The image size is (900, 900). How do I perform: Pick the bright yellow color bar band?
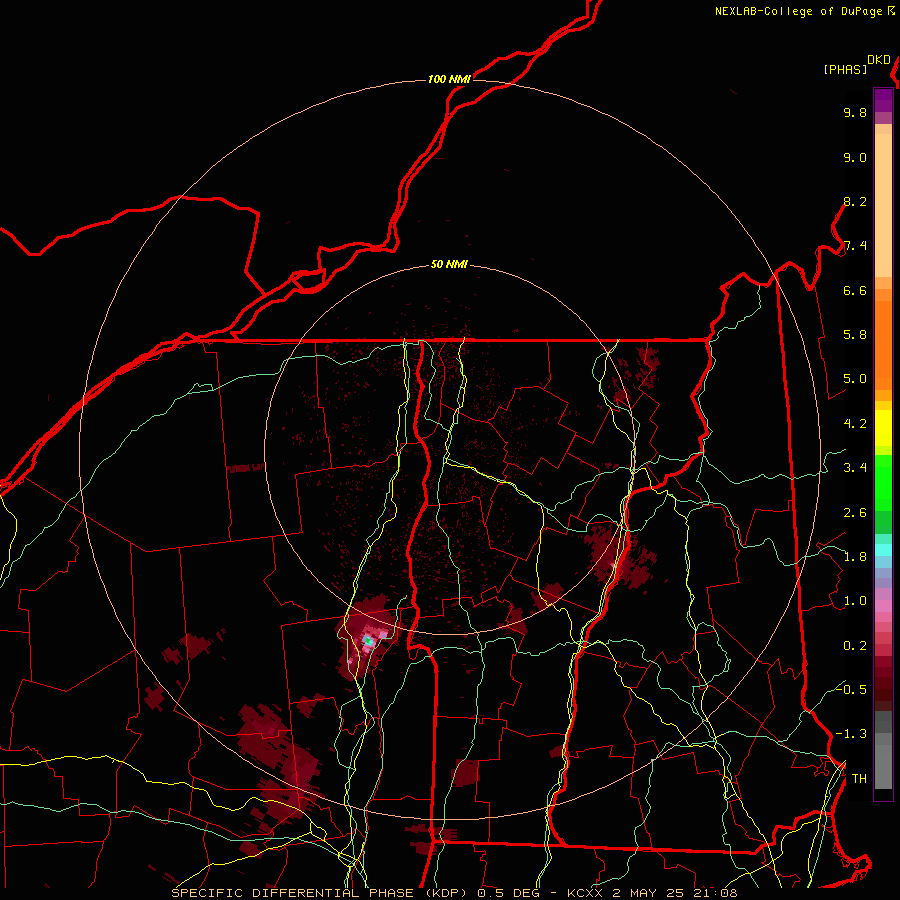[883, 428]
